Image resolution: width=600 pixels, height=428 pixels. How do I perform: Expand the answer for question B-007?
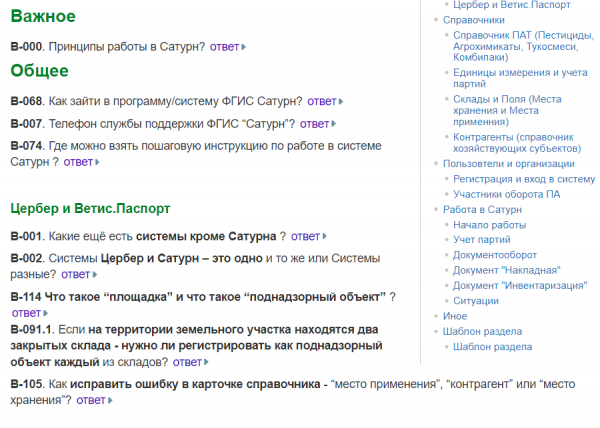[318, 124]
